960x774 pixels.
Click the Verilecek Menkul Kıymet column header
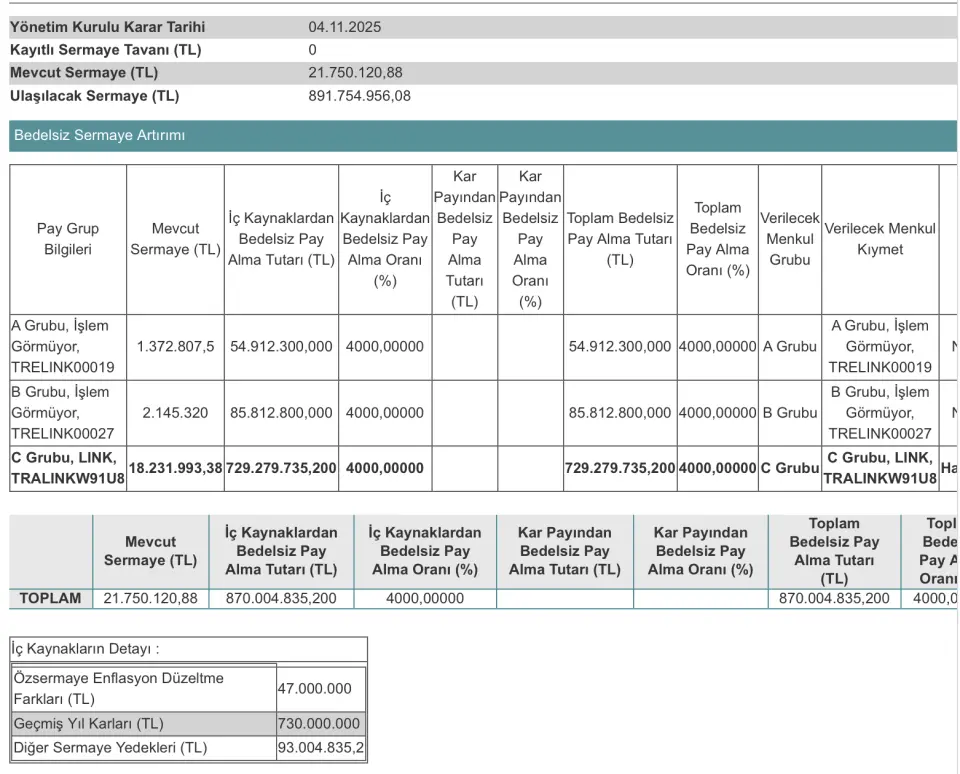point(880,239)
